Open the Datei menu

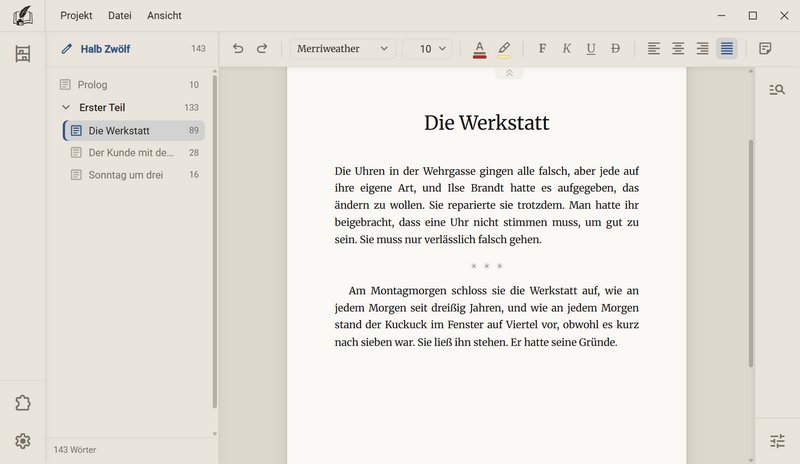click(x=119, y=16)
